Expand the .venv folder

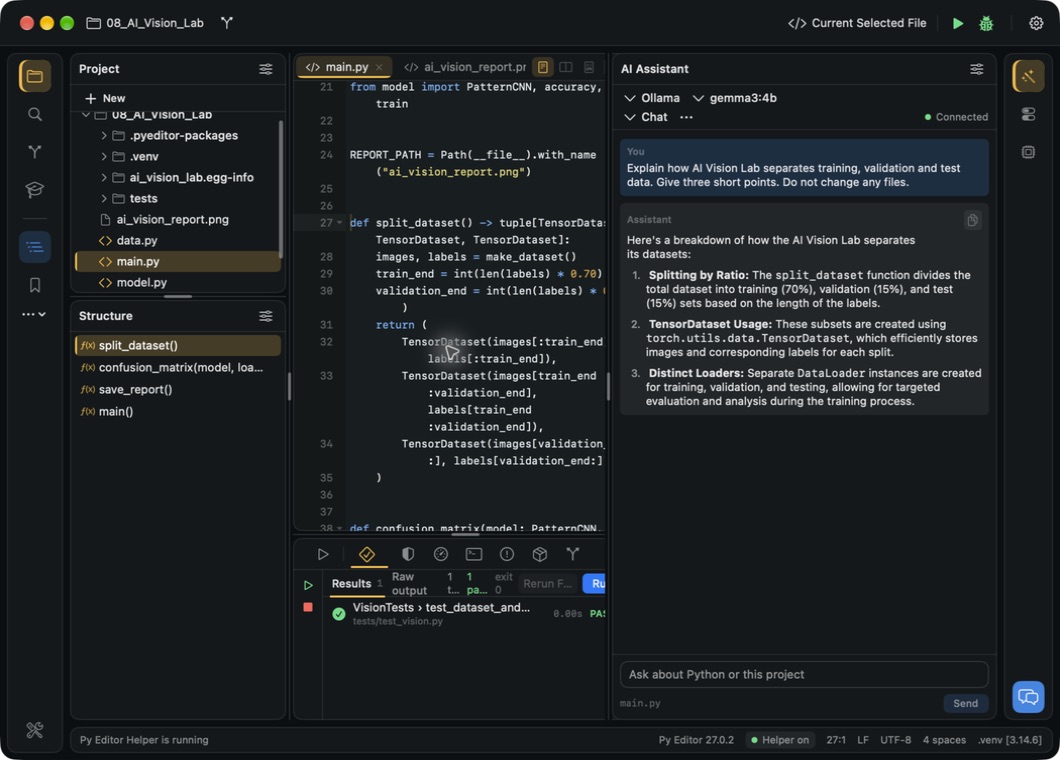click(103, 156)
